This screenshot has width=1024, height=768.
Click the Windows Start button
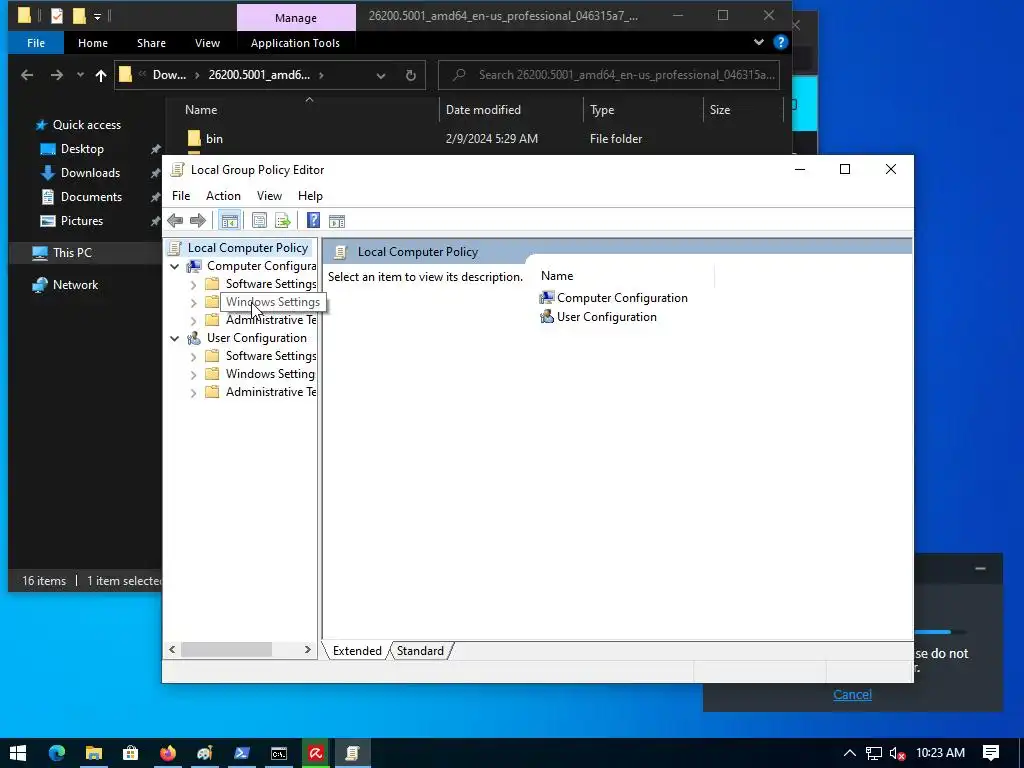click(18, 753)
